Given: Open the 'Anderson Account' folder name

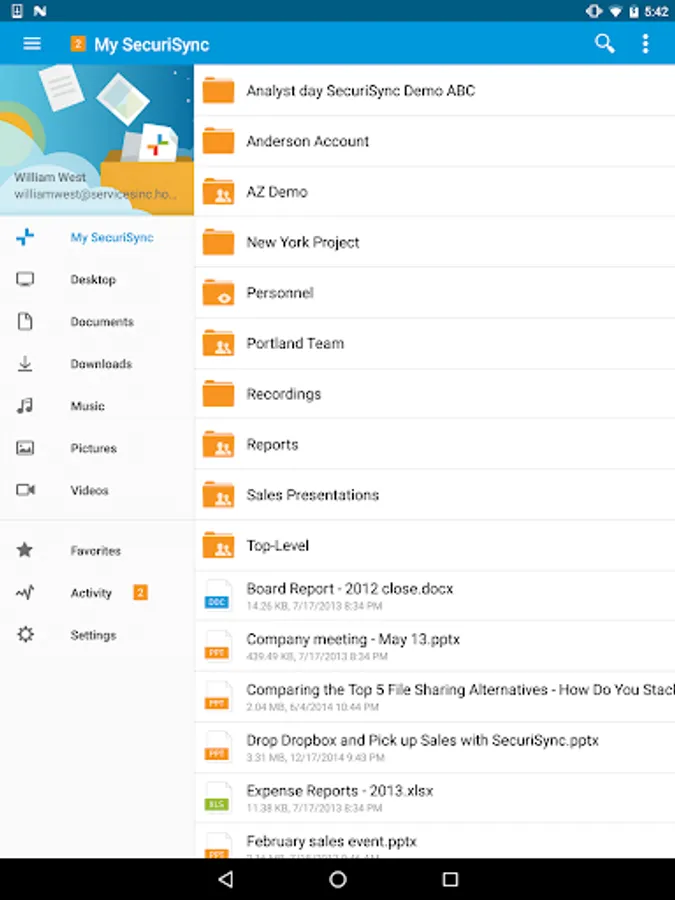Looking at the screenshot, I should (308, 141).
